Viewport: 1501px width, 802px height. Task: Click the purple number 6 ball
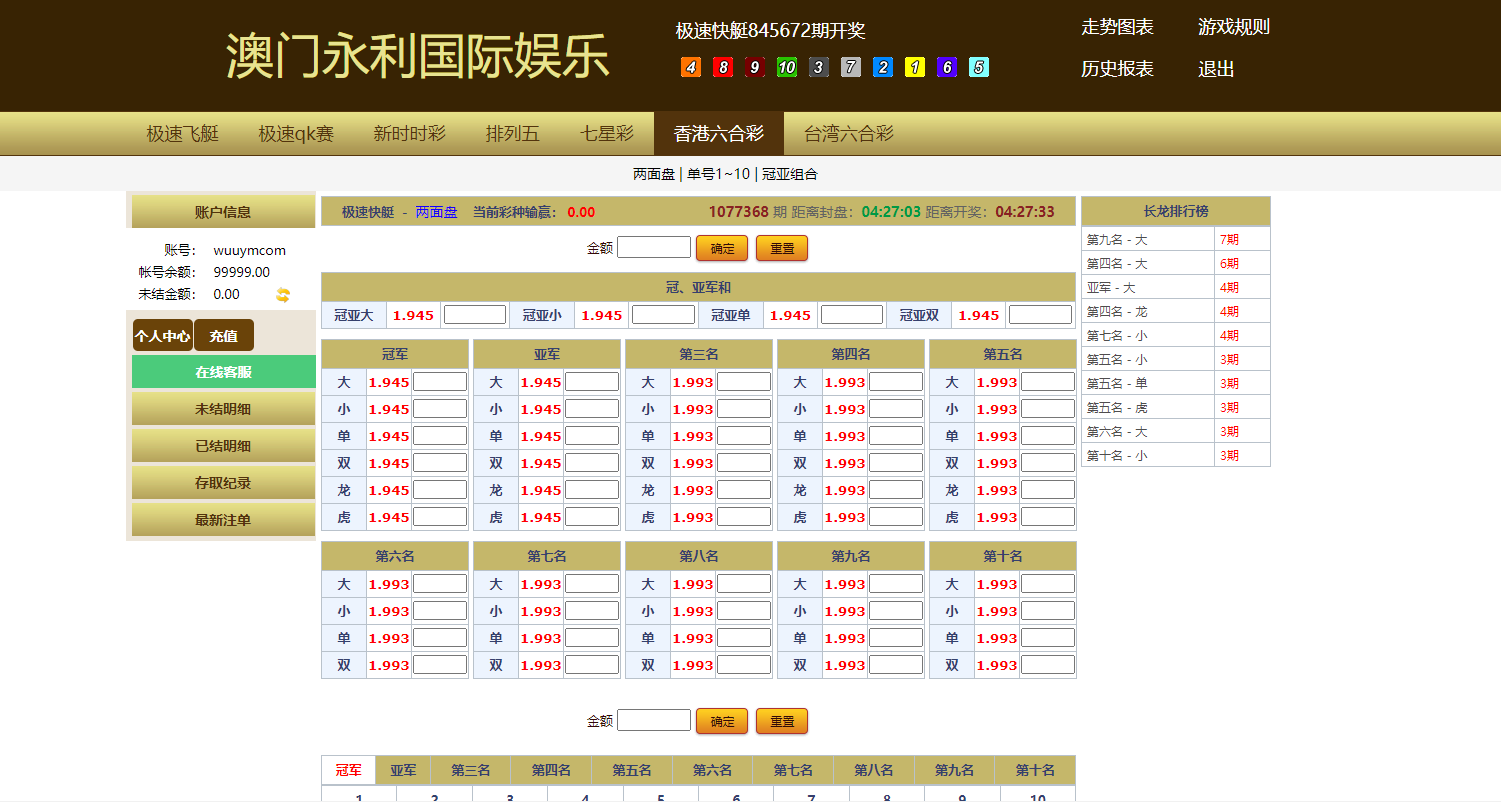946,67
